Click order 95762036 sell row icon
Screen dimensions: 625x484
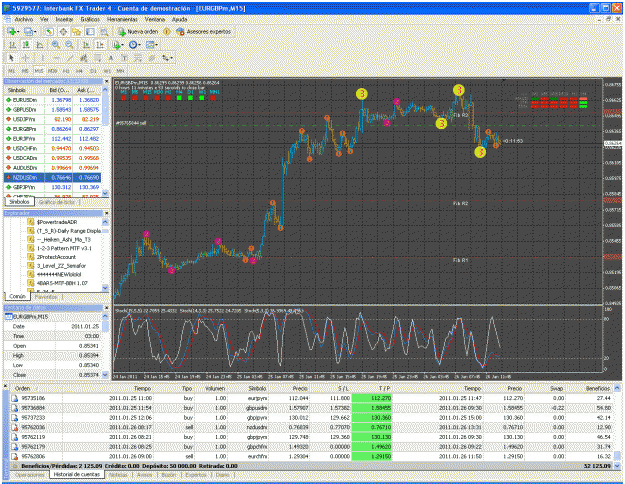[14, 427]
